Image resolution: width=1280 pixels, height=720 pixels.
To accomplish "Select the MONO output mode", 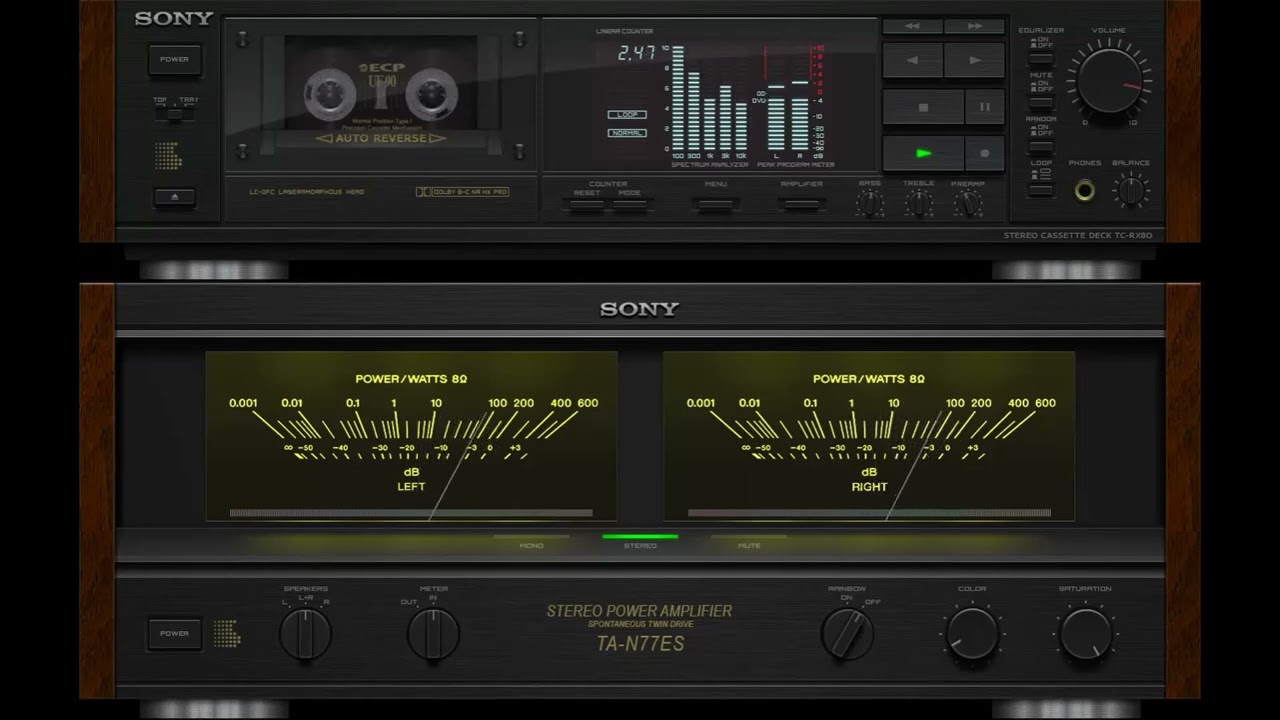I will pyautogui.click(x=531, y=541).
